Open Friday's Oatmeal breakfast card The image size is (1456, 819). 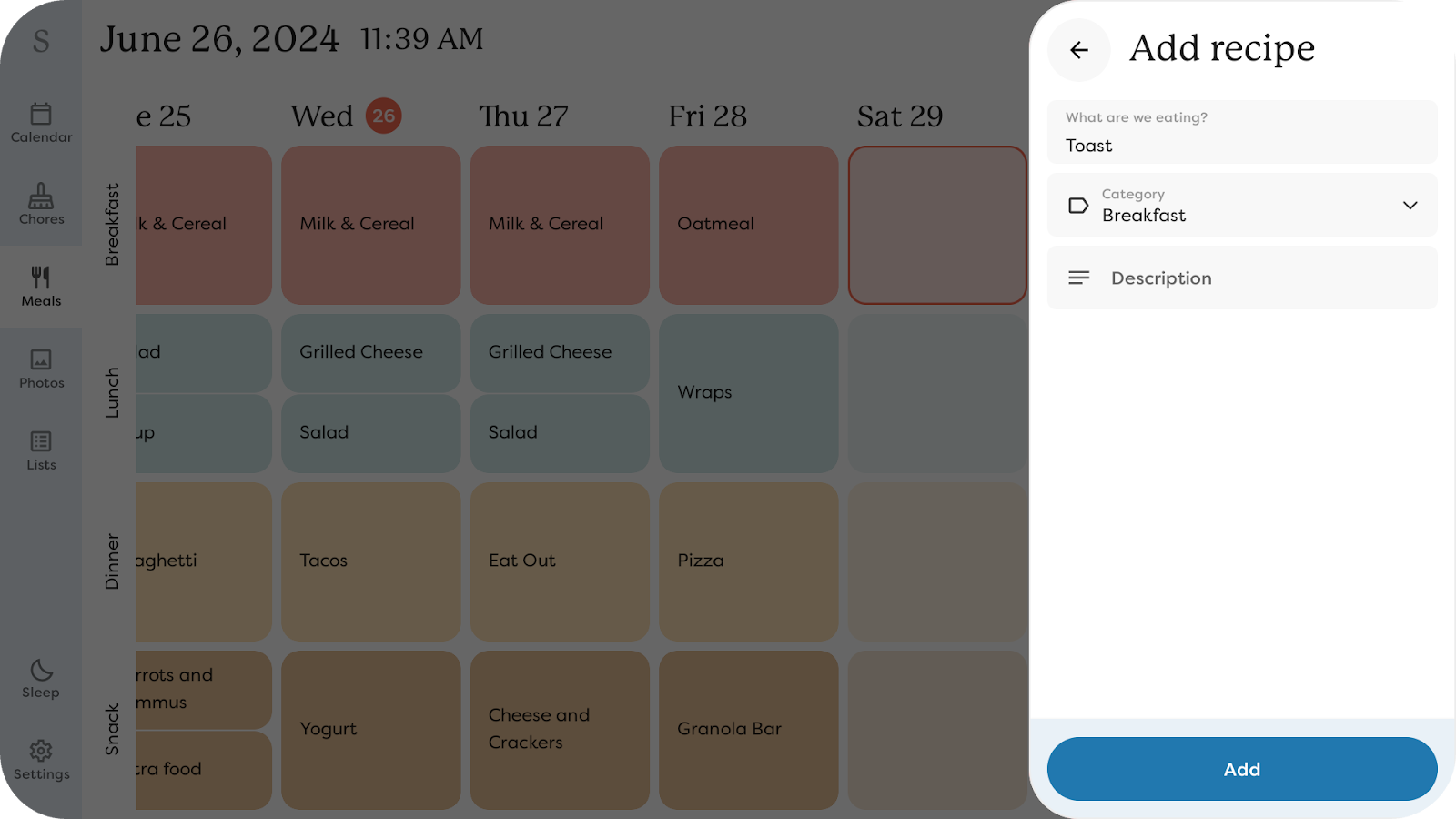(748, 225)
